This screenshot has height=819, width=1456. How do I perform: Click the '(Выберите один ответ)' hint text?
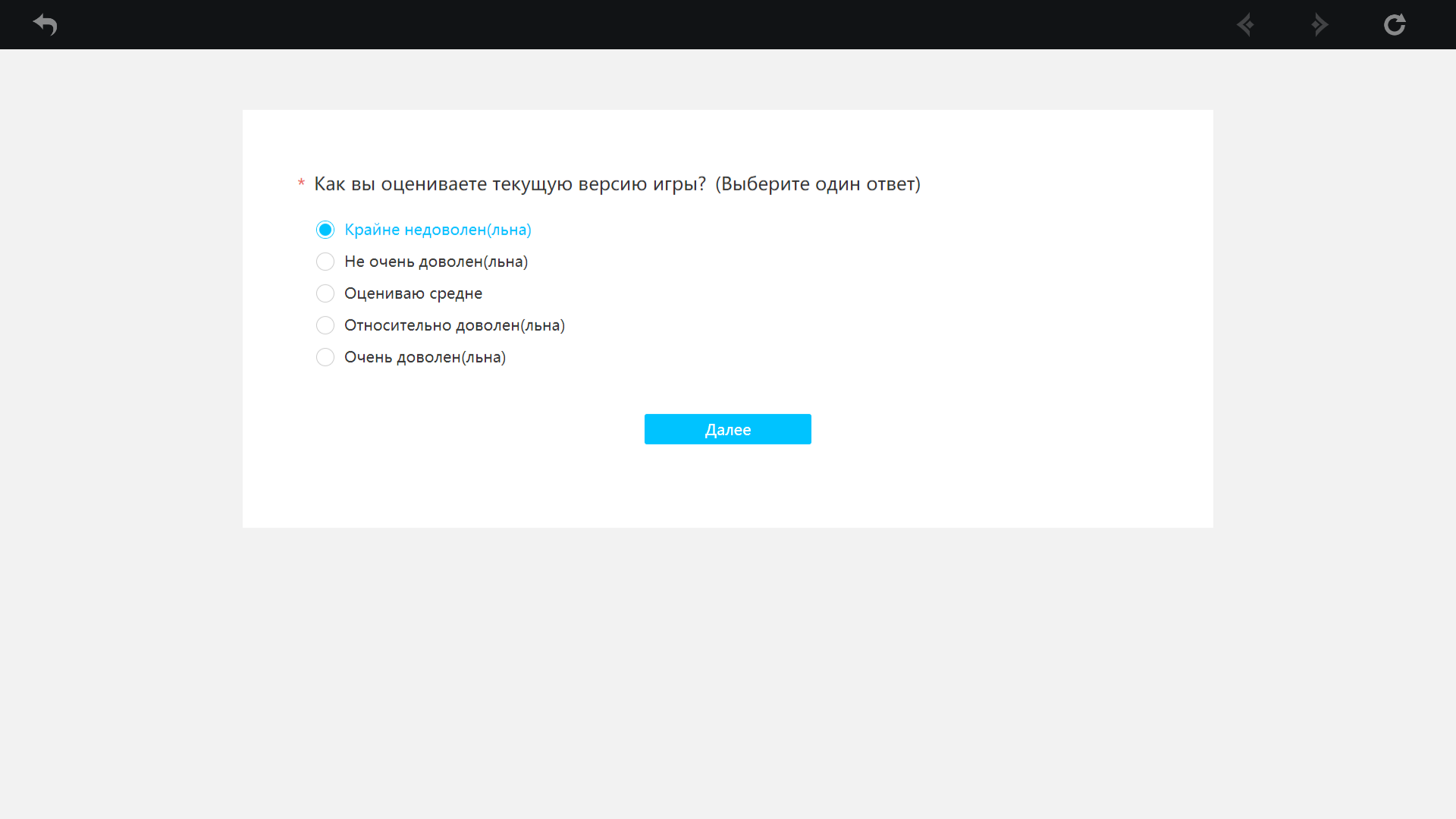817,184
